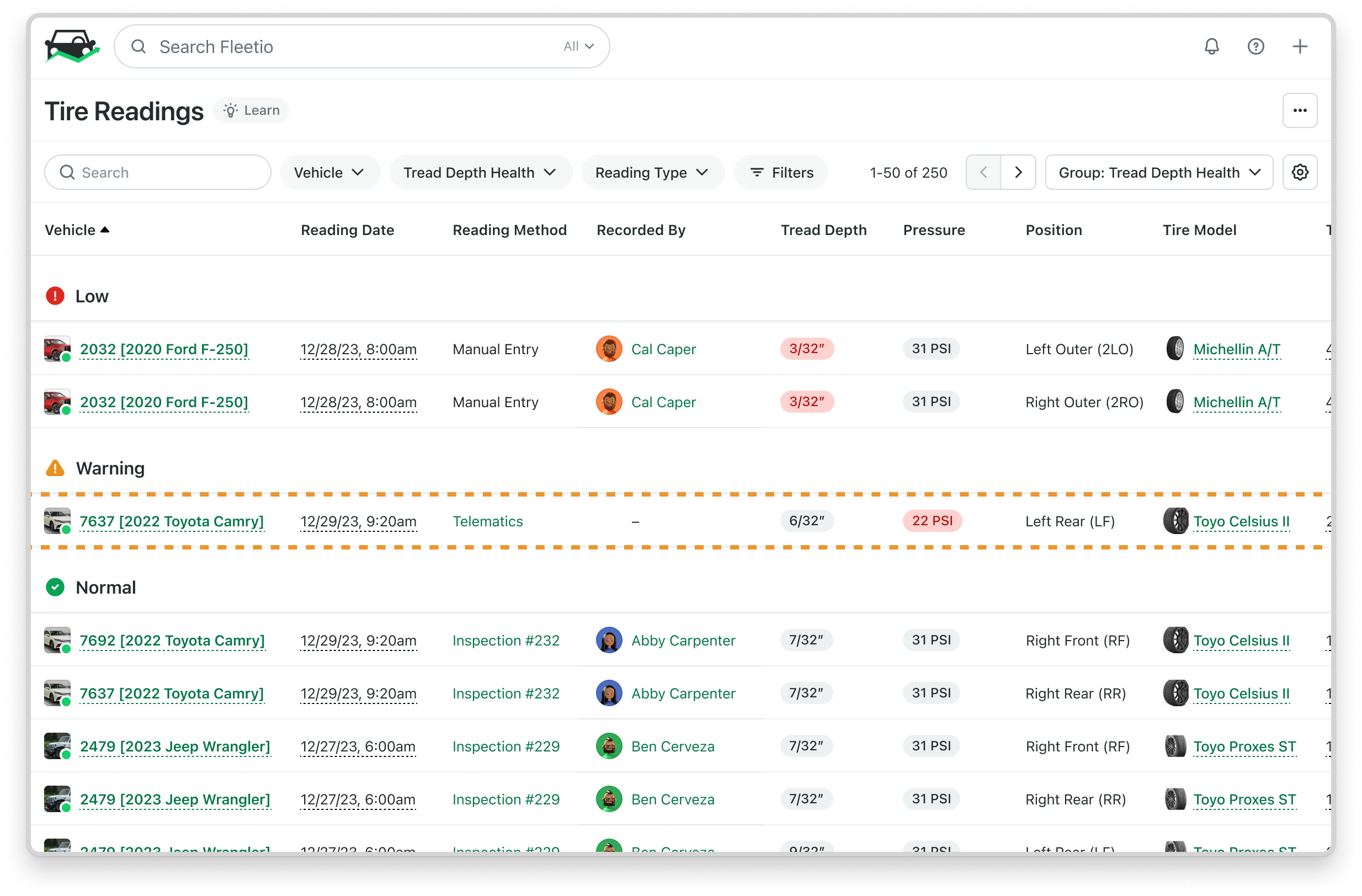Open the notifications bell
The height and width of the screenshot is (896, 1362).
click(1211, 46)
